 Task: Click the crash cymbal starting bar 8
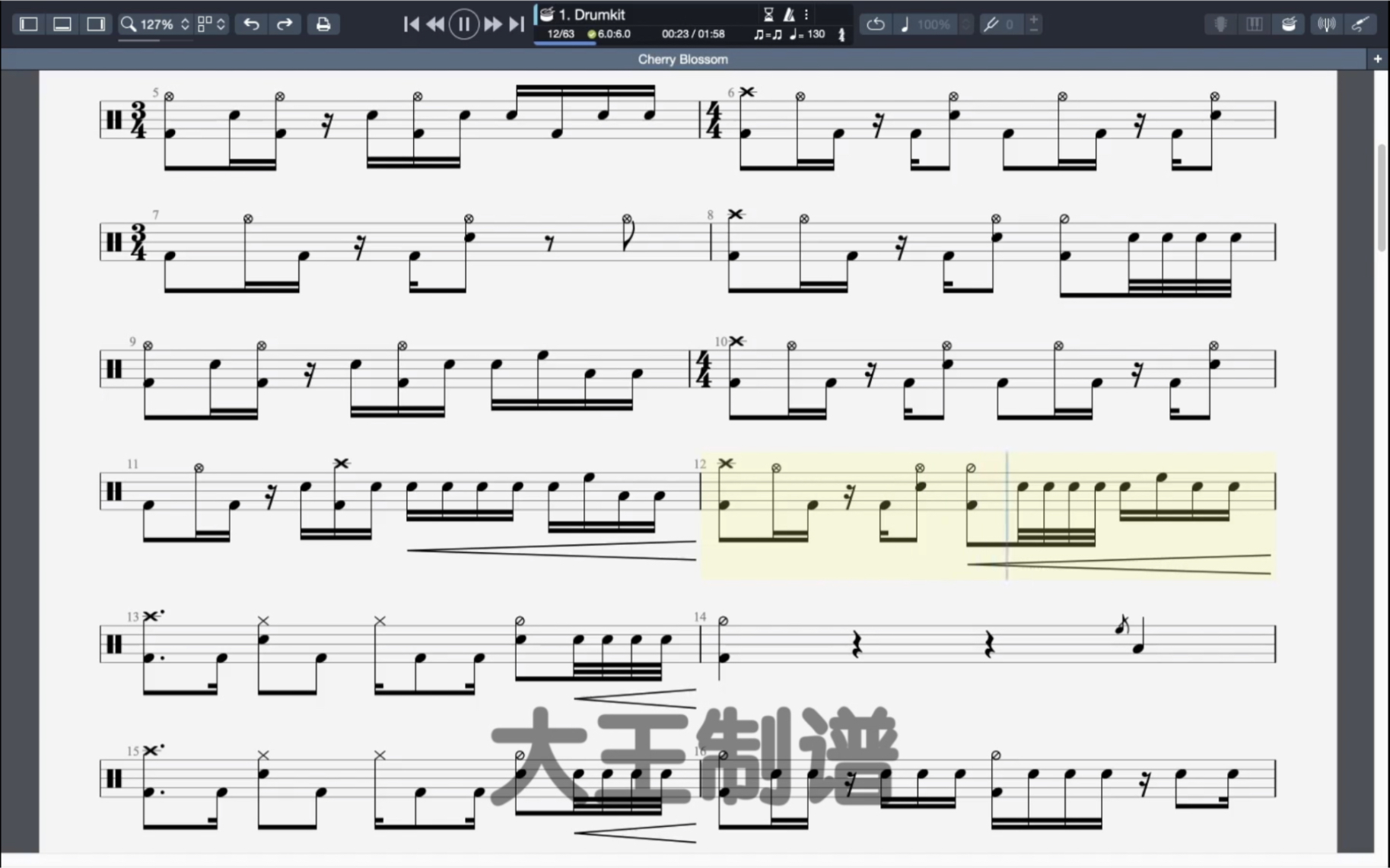(735, 214)
